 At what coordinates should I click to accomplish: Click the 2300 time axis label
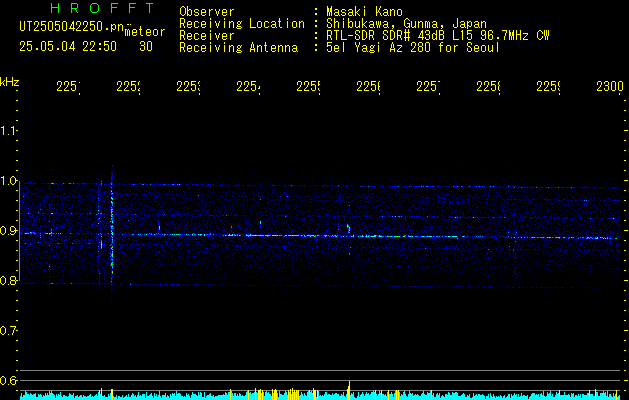610,87
